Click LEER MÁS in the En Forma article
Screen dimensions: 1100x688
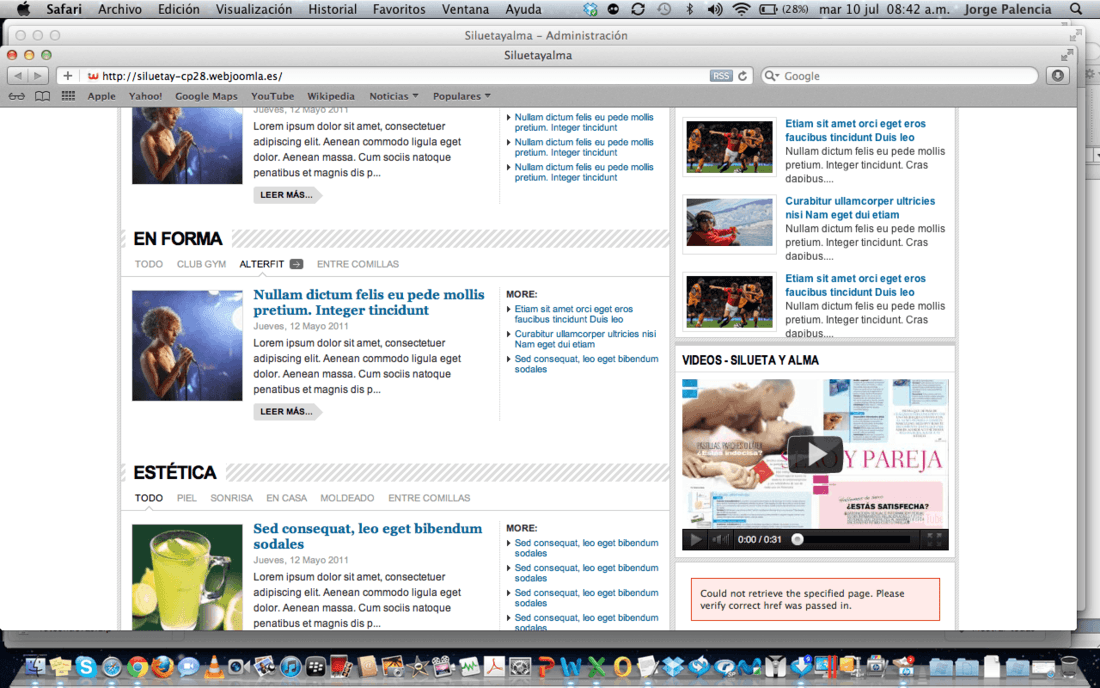click(287, 412)
